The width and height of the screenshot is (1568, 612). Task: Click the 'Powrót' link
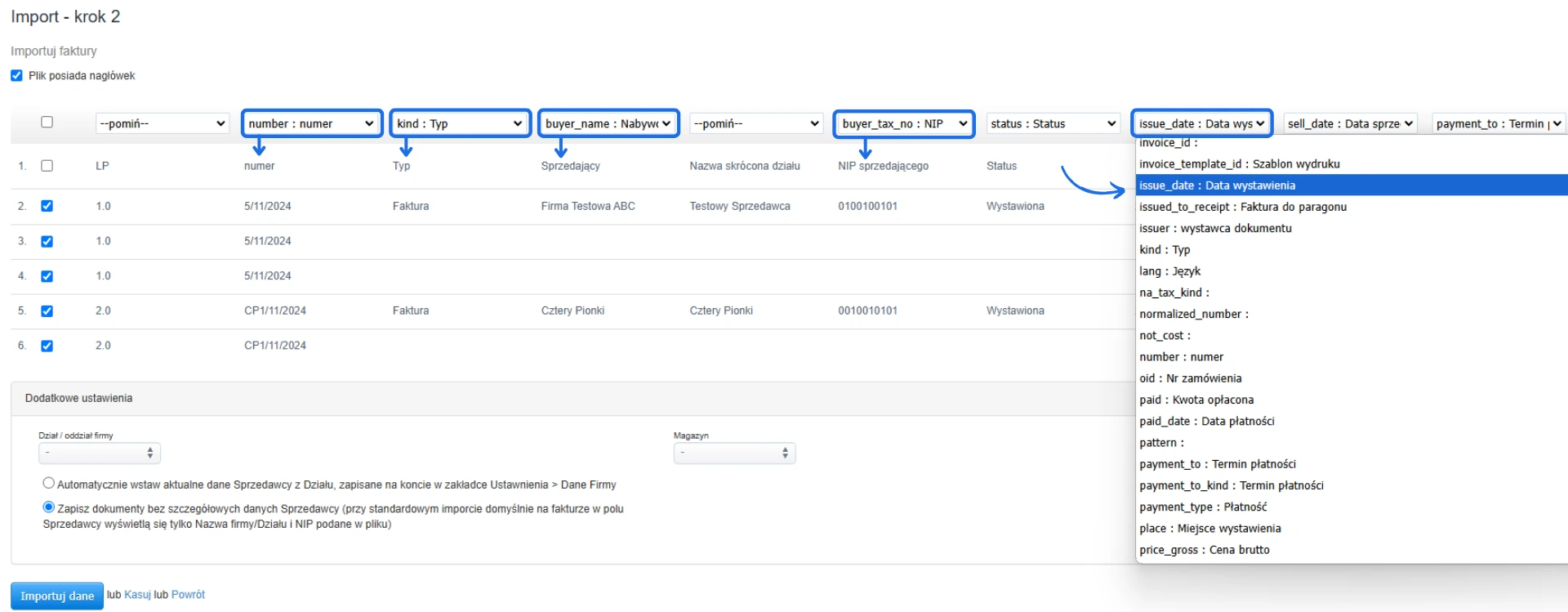tap(188, 595)
